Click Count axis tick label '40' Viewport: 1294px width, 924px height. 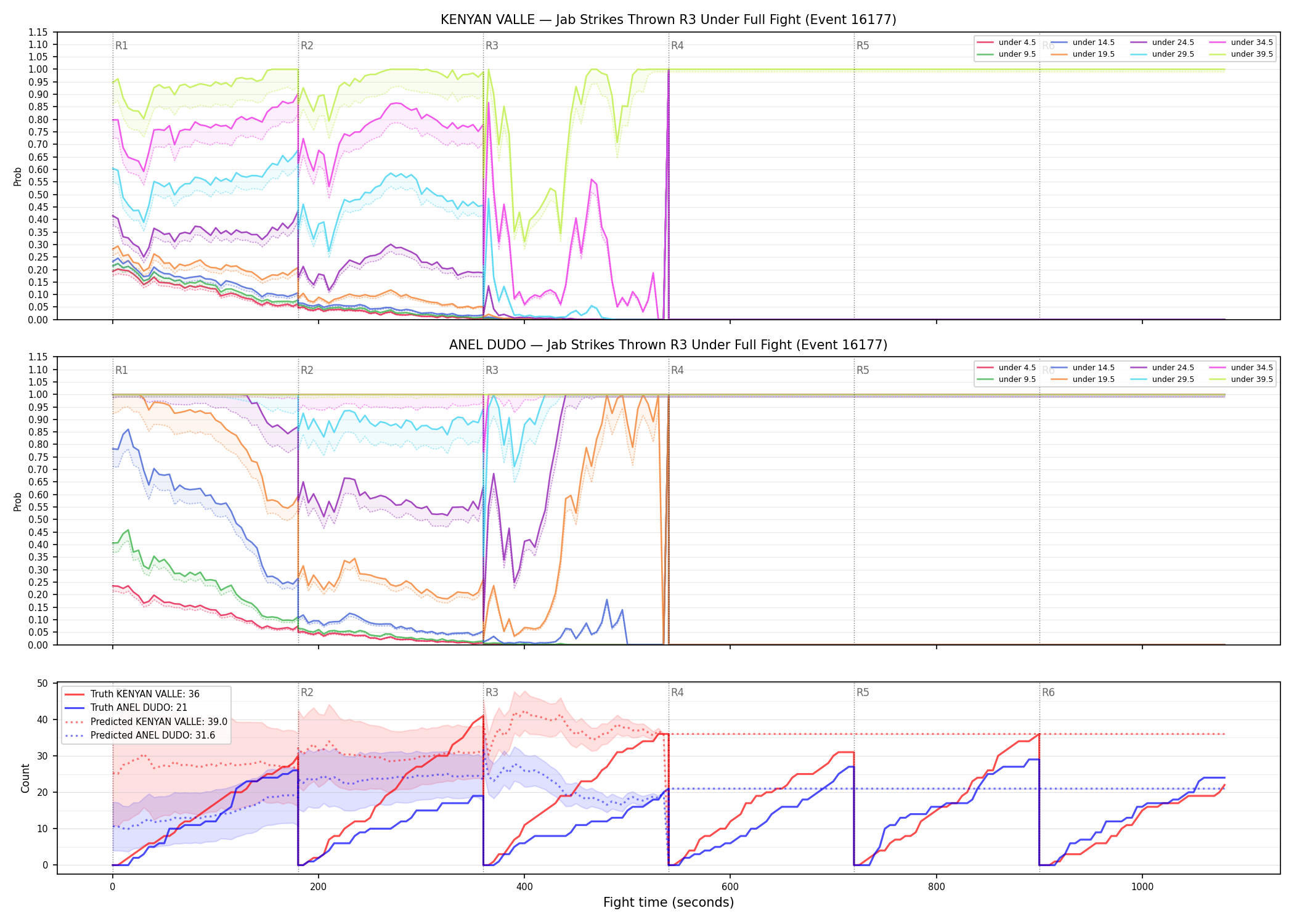tap(43, 719)
